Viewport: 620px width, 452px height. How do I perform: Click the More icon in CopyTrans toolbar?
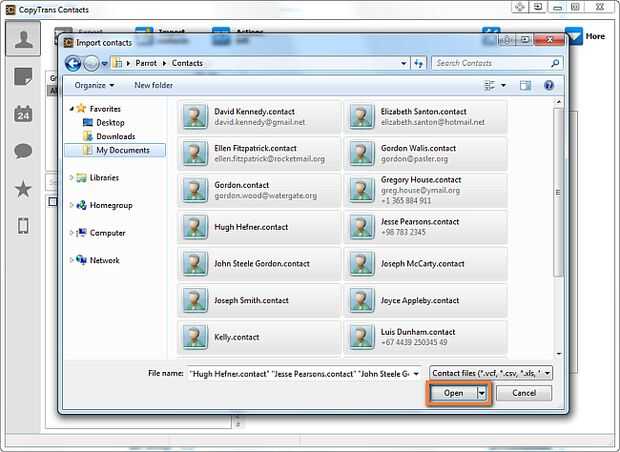[574, 36]
